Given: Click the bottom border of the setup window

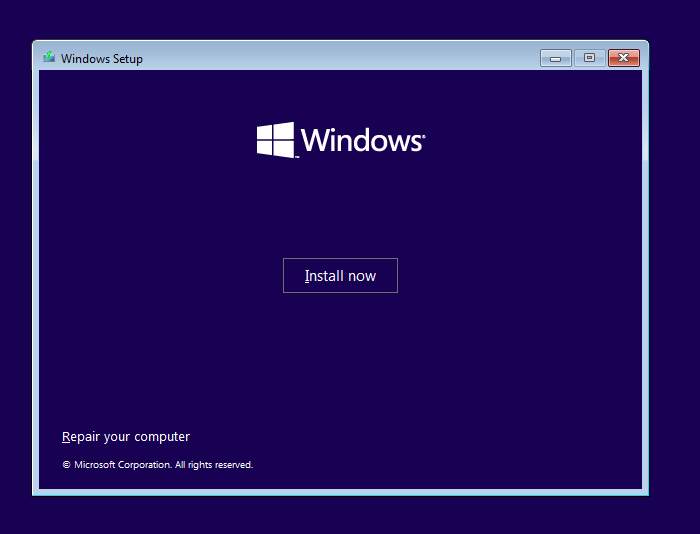Looking at the screenshot, I should pos(340,492).
